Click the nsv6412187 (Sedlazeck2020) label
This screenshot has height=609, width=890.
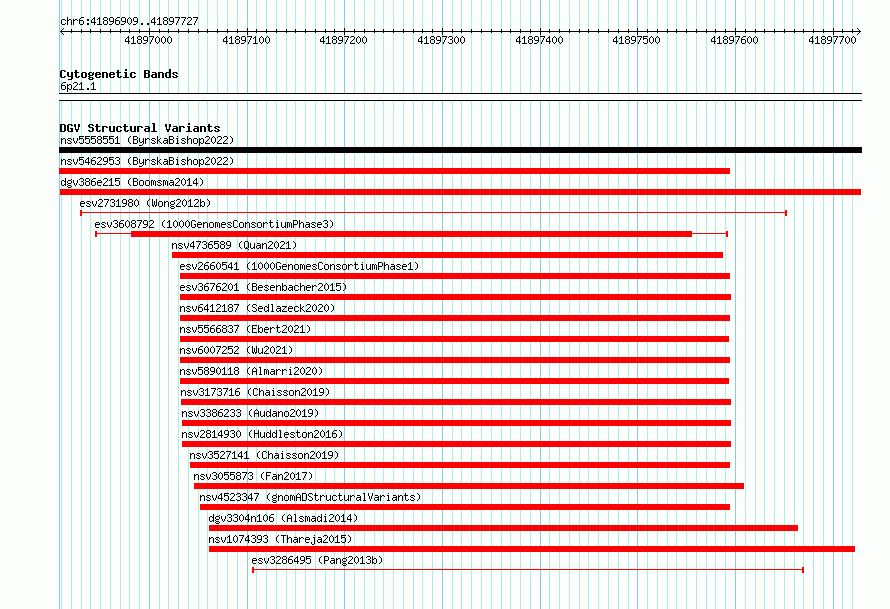pos(257,308)
